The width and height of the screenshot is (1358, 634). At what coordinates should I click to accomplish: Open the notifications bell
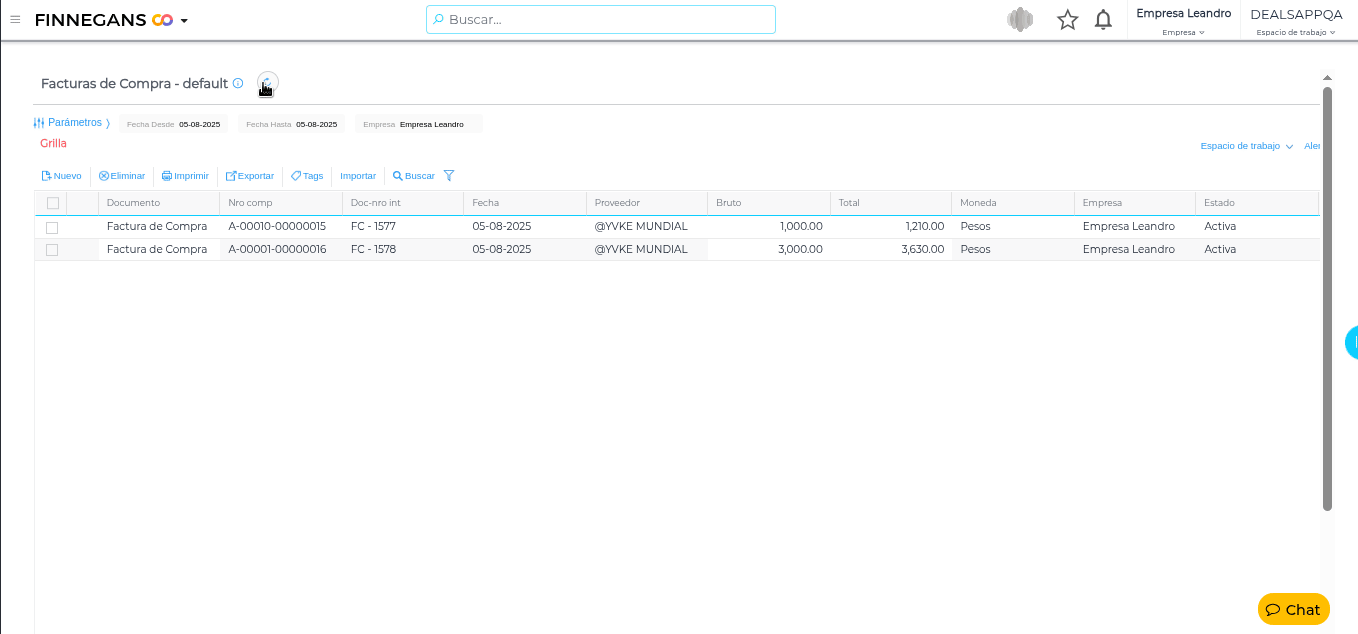(x=1103, y=20)
